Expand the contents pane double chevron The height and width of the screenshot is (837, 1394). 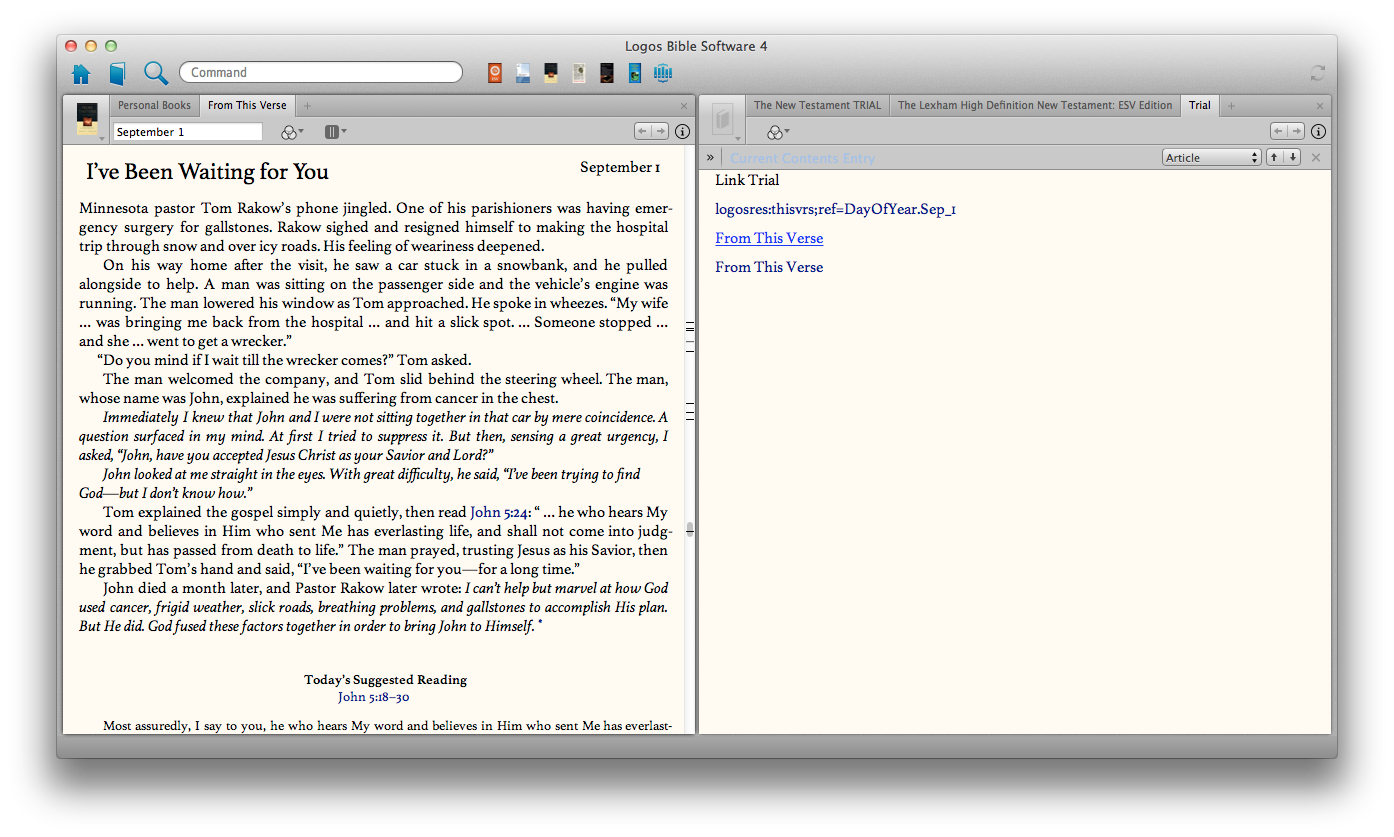(710, 158)
